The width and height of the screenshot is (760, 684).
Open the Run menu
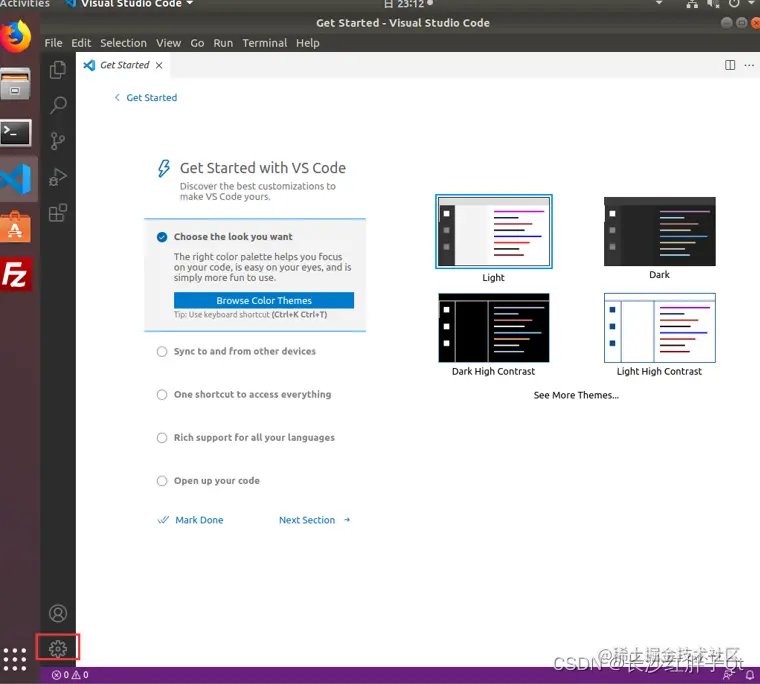[x=223, y=43]
